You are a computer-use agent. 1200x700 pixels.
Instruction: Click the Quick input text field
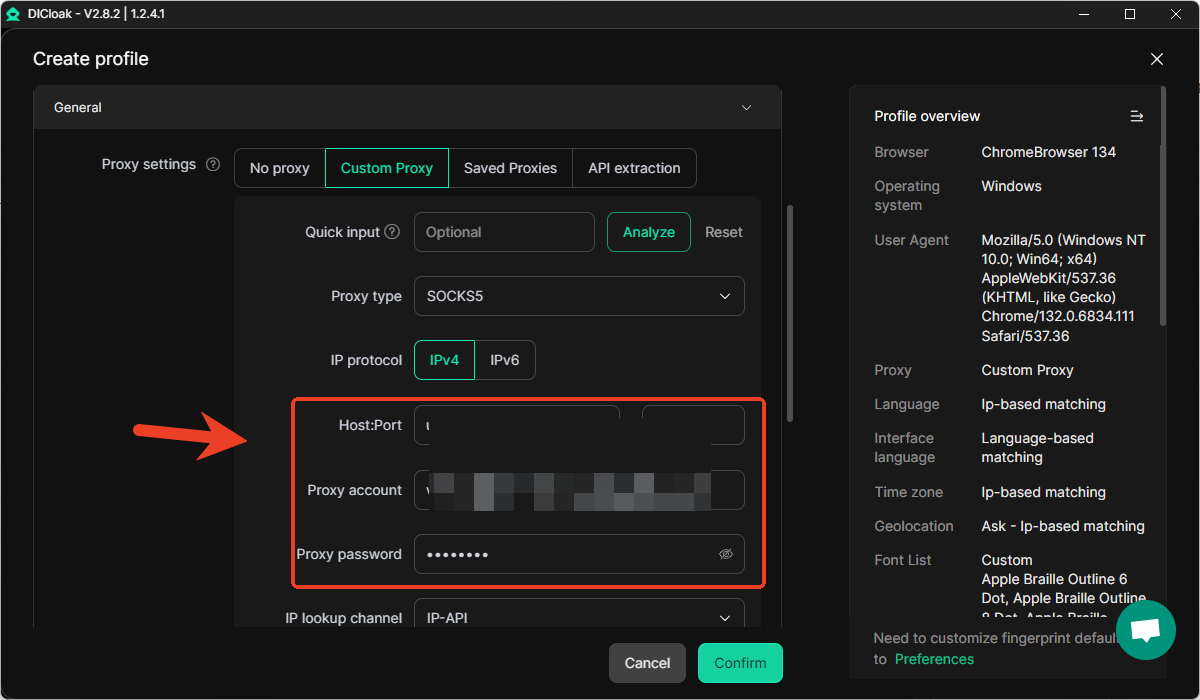point(504,232)
